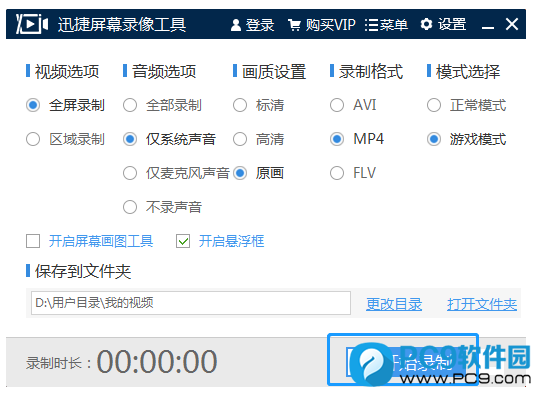Screen dimensions: 540x394
Task: Open the 登录 login option
Action: (252, 25)
